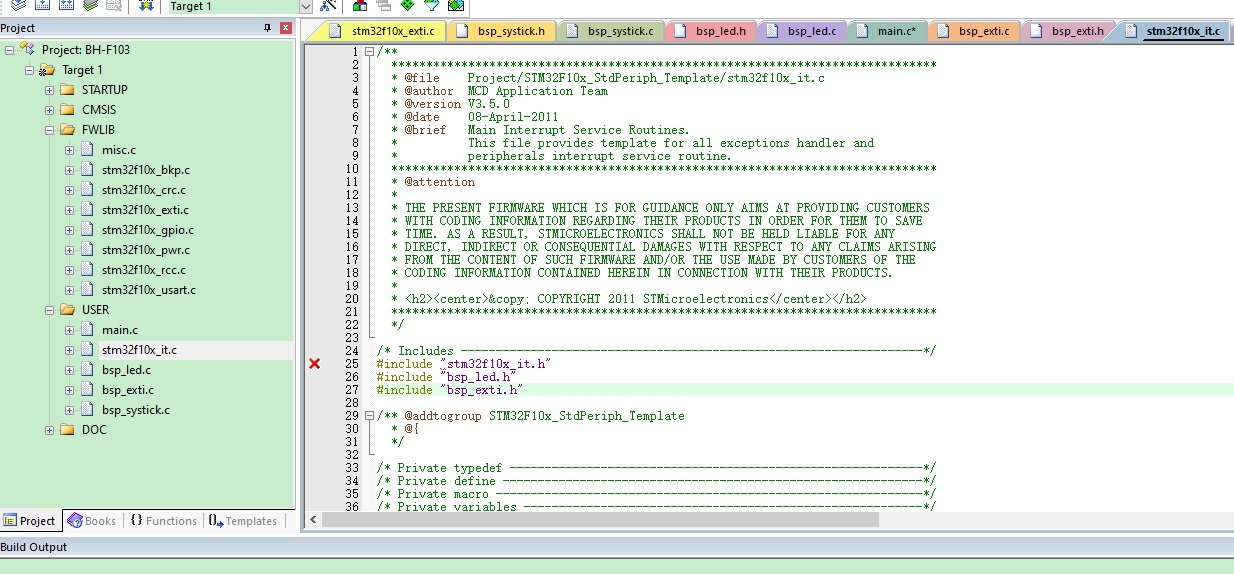Switch to the bsp_exti.c editor tab
The width and height of the screenshot is (1234, 574).
(973, 31)
